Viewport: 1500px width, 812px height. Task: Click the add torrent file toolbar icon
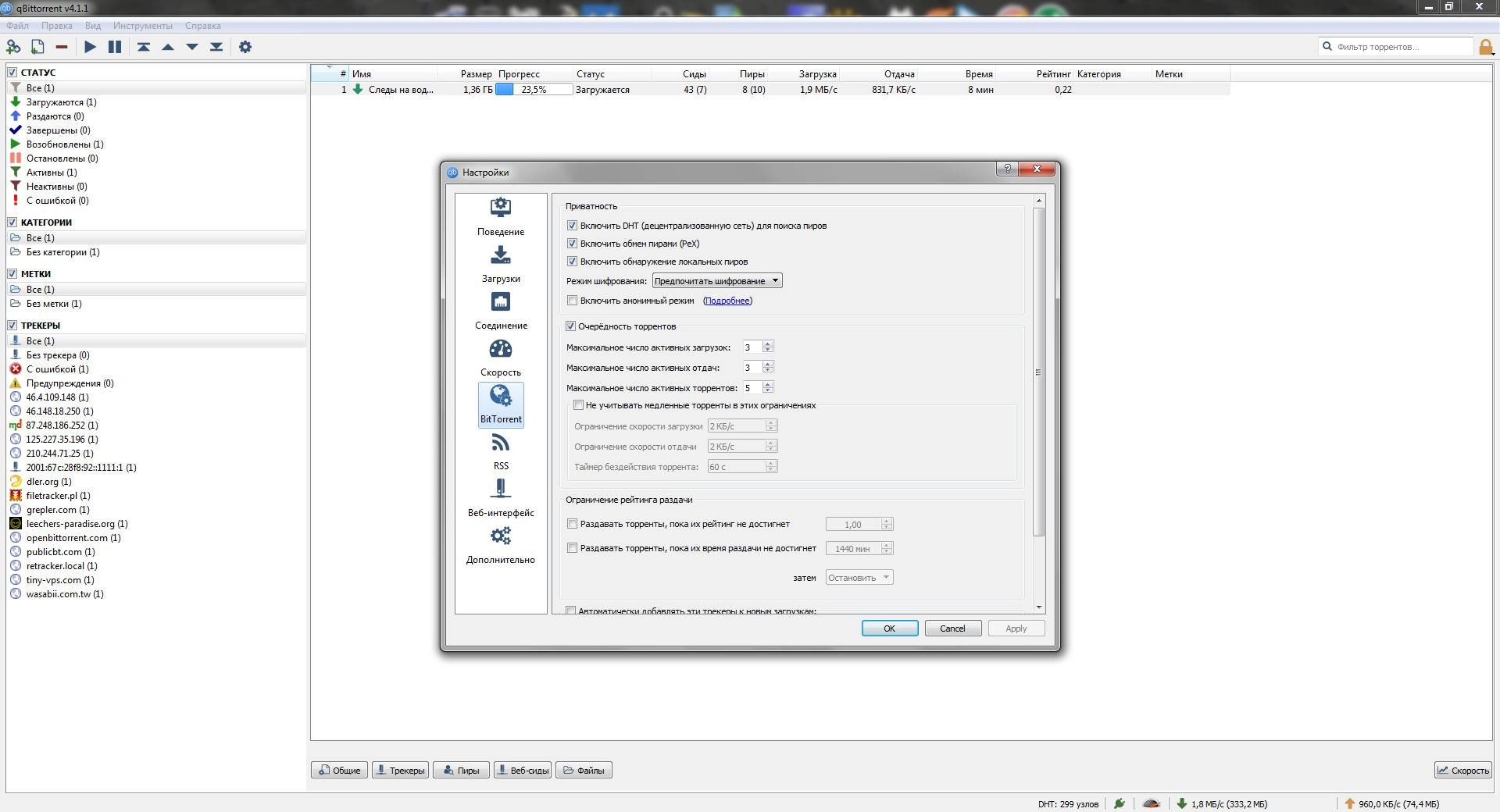[37, 47]
